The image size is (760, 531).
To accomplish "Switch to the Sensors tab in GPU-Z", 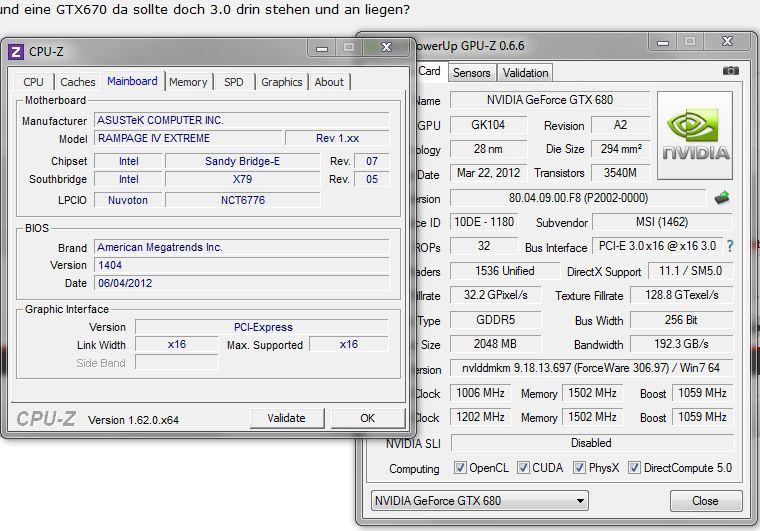I will pos(472,73).
